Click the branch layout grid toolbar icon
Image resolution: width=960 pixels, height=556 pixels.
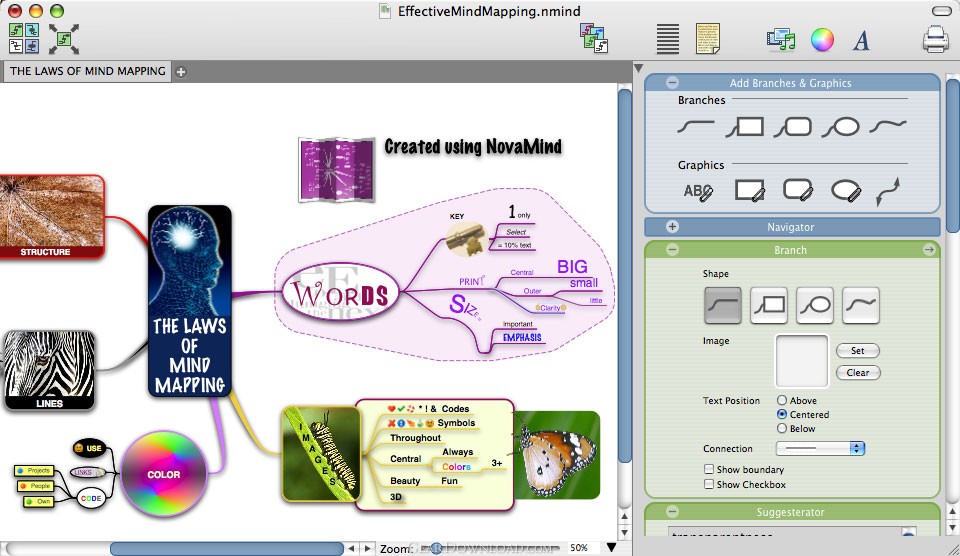pyautogui.click(x=24, y=38)
